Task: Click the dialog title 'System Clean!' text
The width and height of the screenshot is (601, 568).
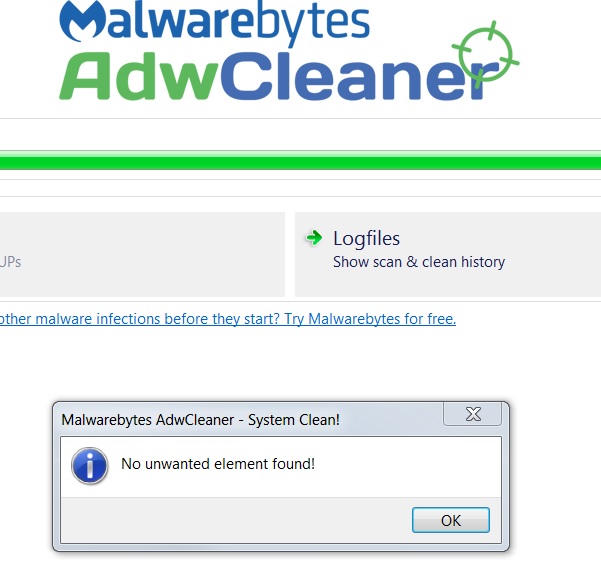Action: click(x=294, y=420)
